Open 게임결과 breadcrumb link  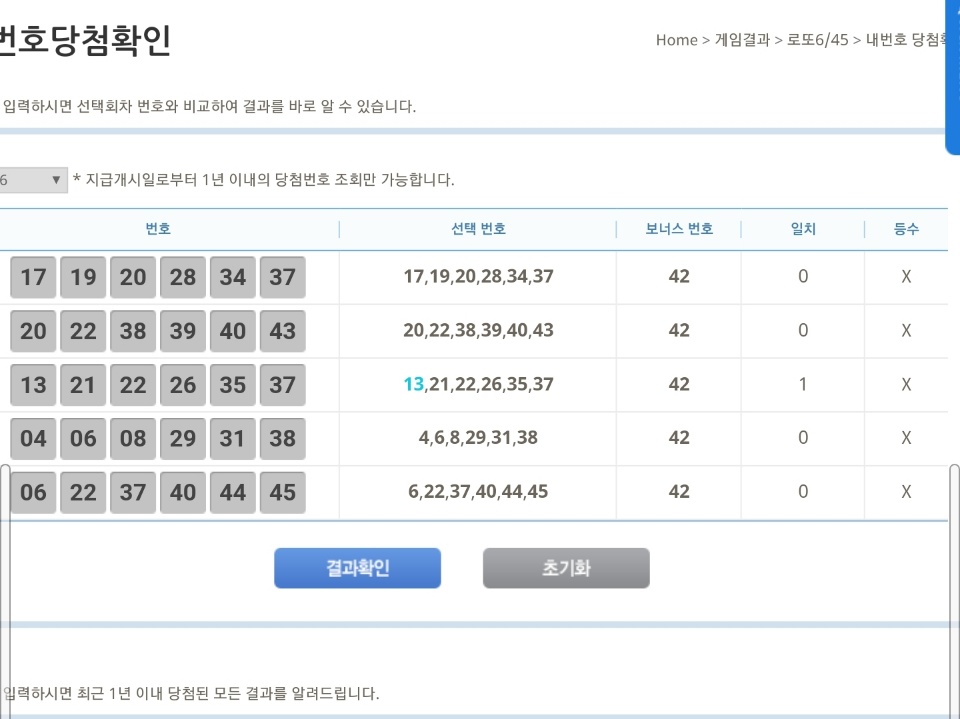tap(742, 40)
